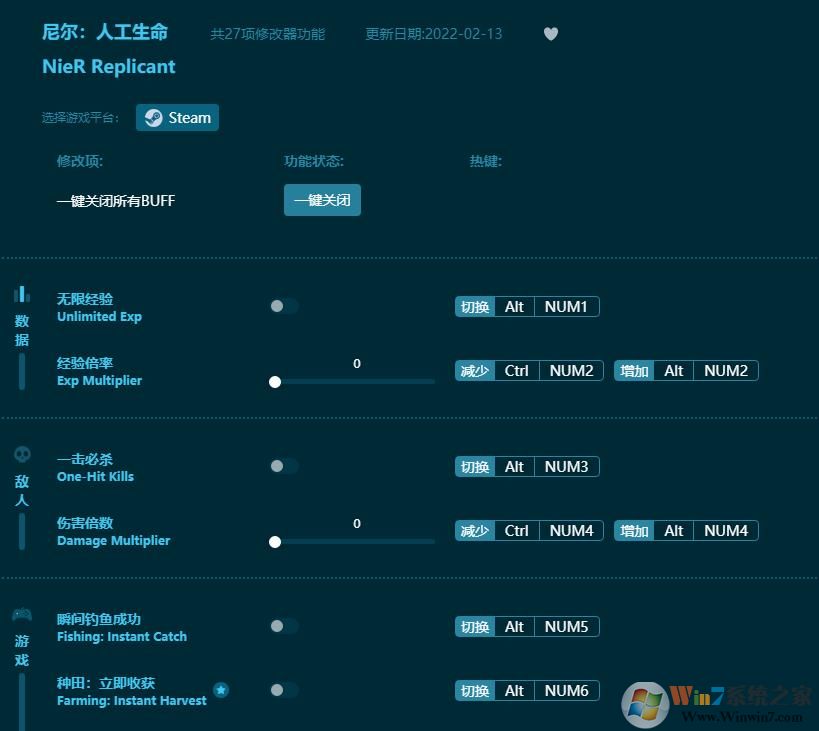Click the 切换 hotkey button for Unlimited Exp

click(x=474, y=306)
